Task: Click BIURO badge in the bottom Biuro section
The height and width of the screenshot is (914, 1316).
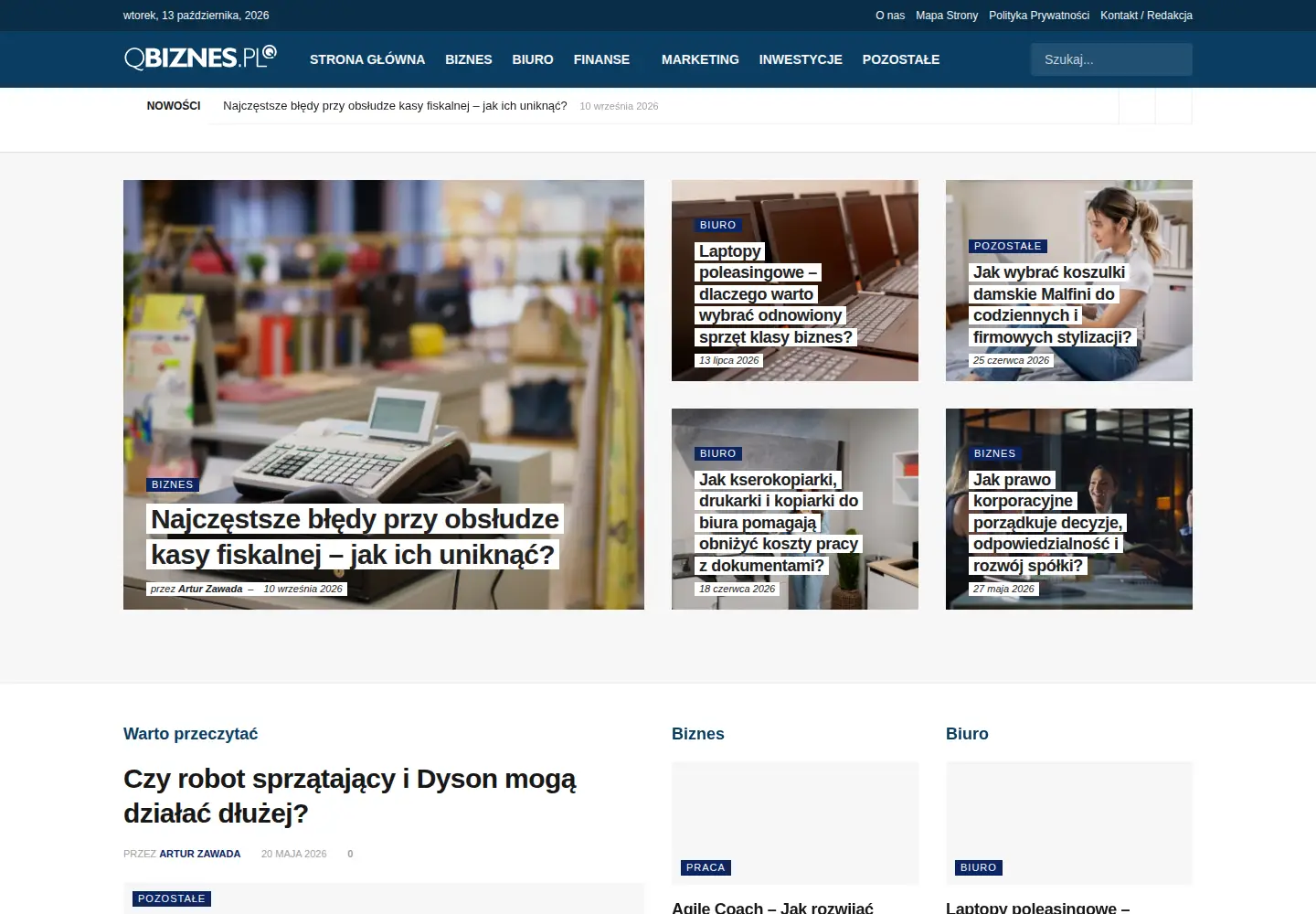Action: pos(978,867)
